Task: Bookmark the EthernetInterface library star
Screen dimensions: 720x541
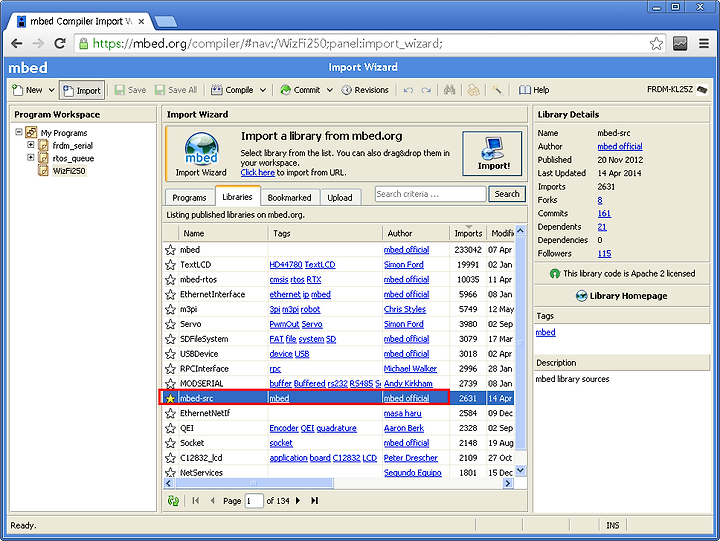Action: click(170, 294)
